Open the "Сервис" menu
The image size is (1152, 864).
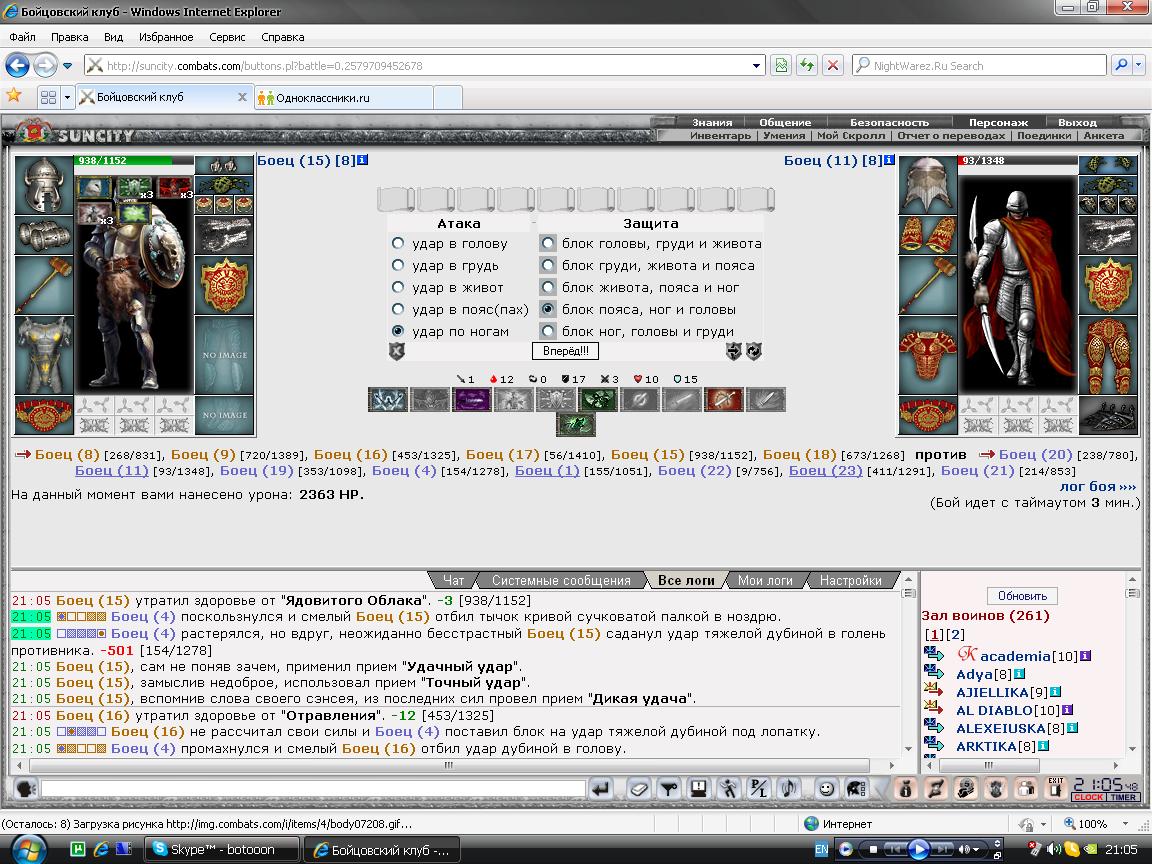[227, 37]
